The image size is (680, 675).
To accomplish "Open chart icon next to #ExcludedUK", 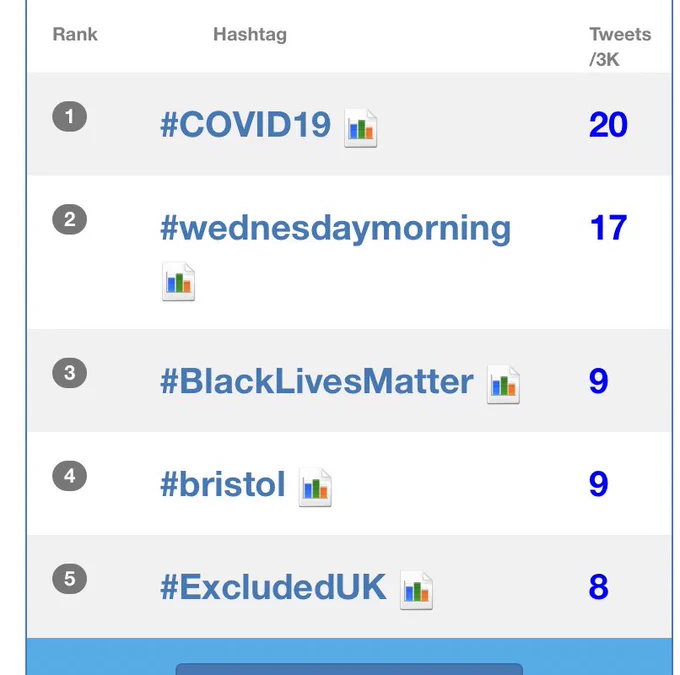I will [x=416, y=590].
